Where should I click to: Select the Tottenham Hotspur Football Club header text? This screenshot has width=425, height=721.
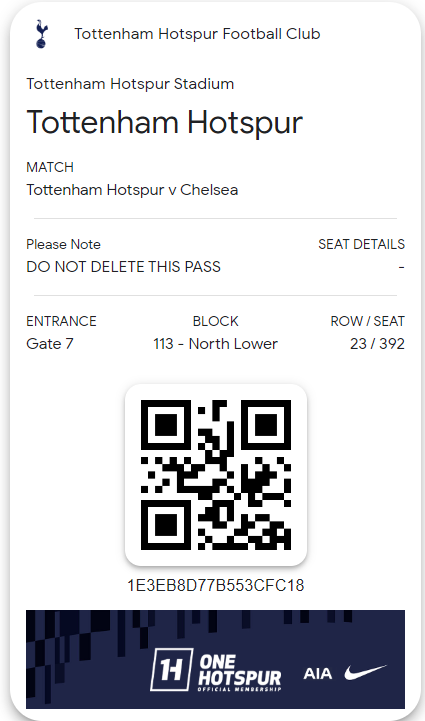tap(197, 34)
